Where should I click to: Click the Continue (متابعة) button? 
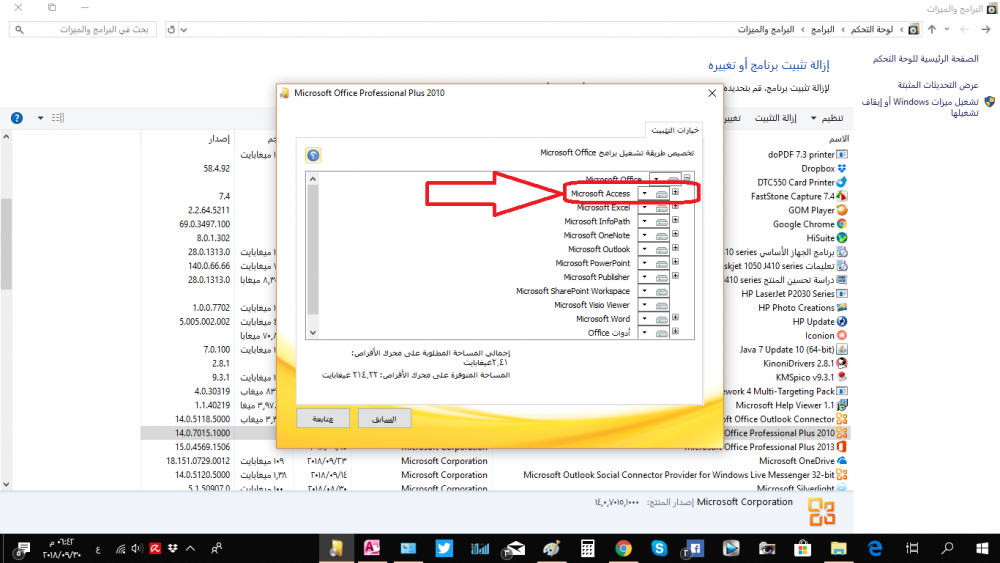(322, 417)
